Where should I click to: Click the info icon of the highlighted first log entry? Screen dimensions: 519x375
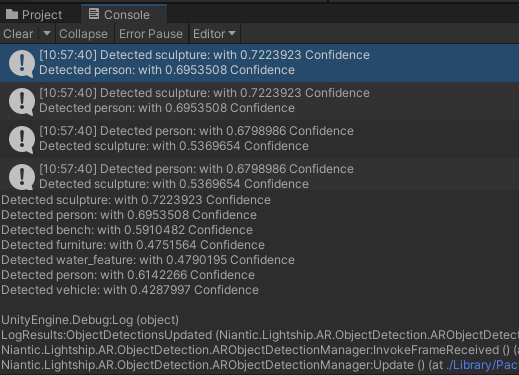point(22,63)
